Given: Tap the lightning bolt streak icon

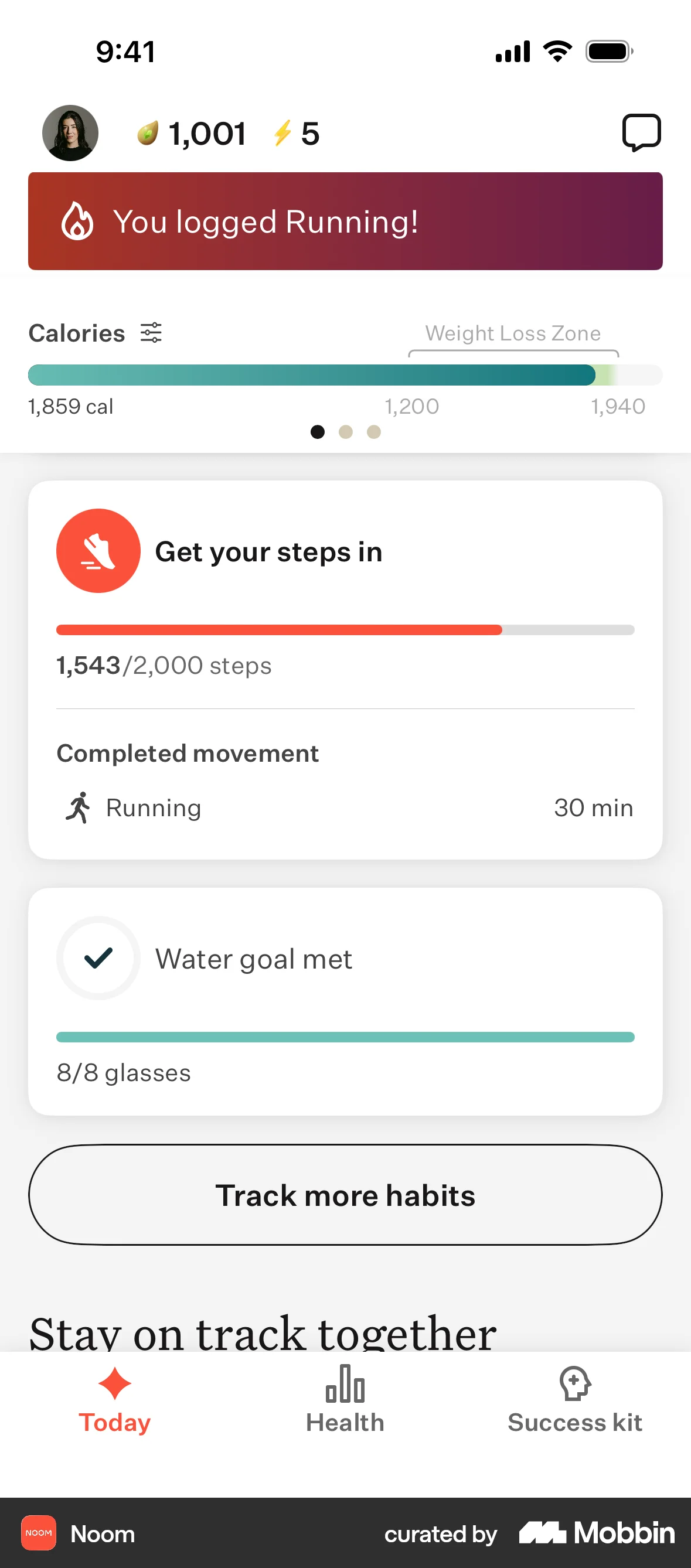Looking at the screenshot, I should pyautogui.click(x=282, y=132).
